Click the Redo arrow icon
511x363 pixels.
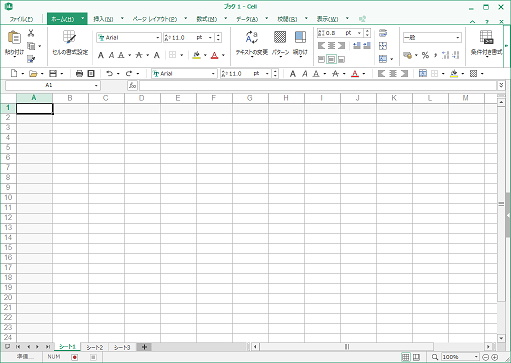129,73
